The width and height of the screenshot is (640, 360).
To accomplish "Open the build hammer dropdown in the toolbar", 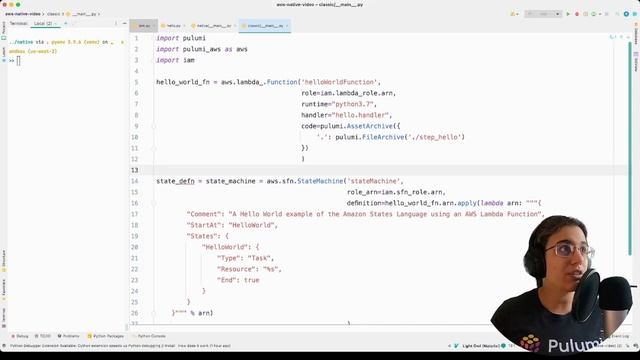I will point(514,14).
